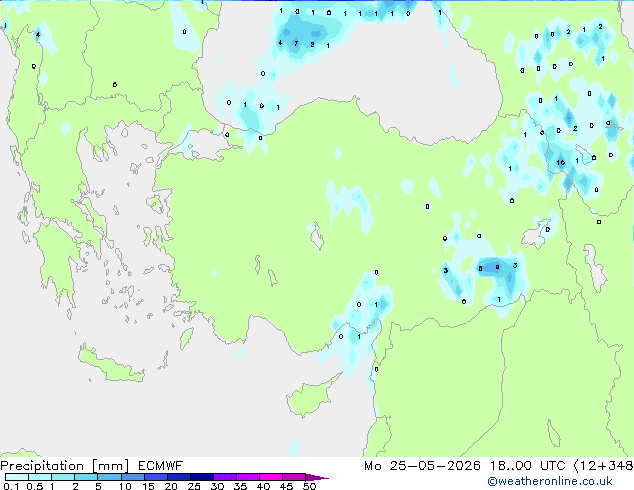Viewport: 634px width, 490px height.
Task: Click the legend label "45"
Action: point(286,486)
